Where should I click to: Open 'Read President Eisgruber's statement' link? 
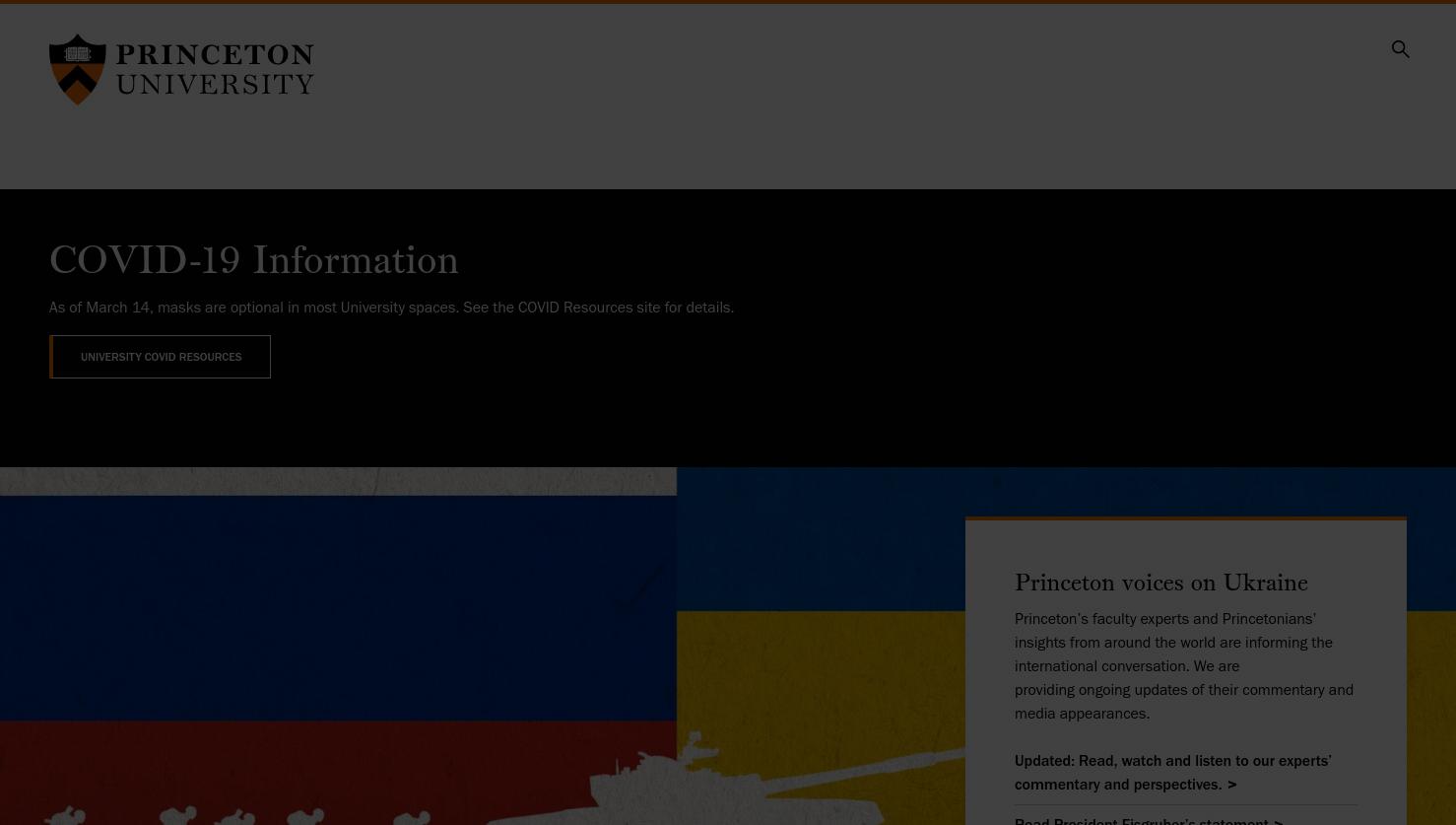(x=1149, y=820)
